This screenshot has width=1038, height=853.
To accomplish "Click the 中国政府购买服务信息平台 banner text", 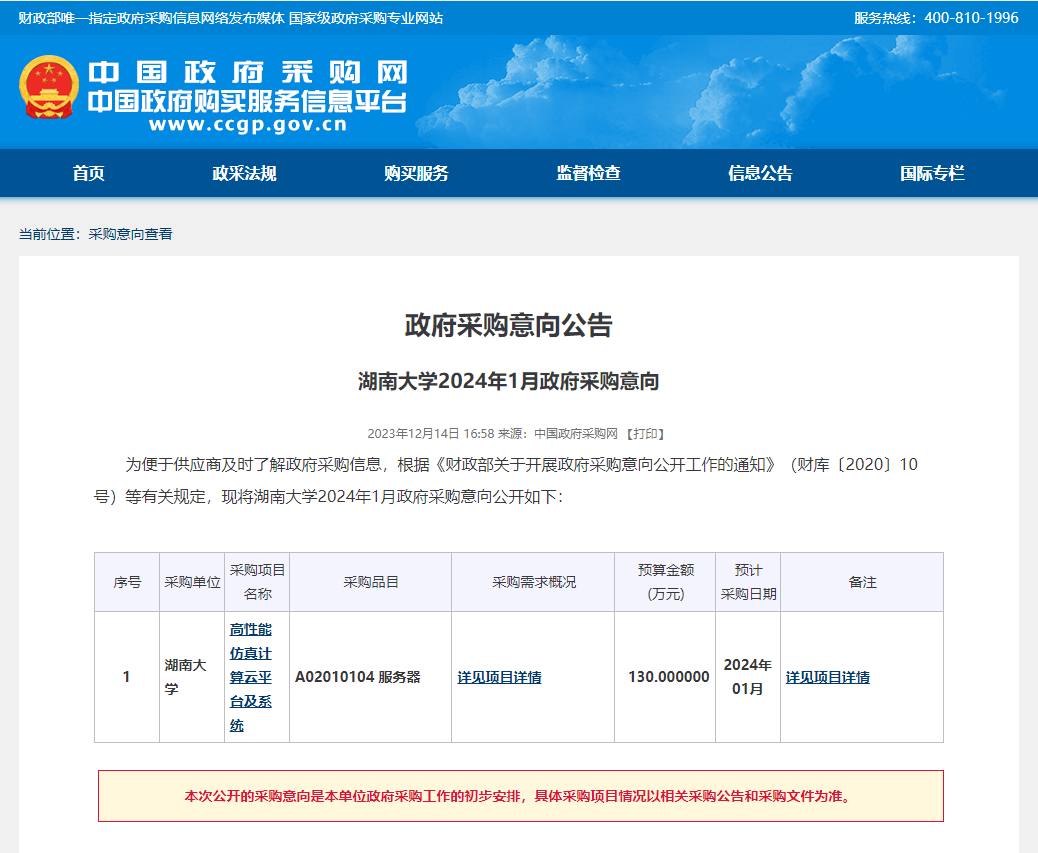I will [x=248, y=101].
